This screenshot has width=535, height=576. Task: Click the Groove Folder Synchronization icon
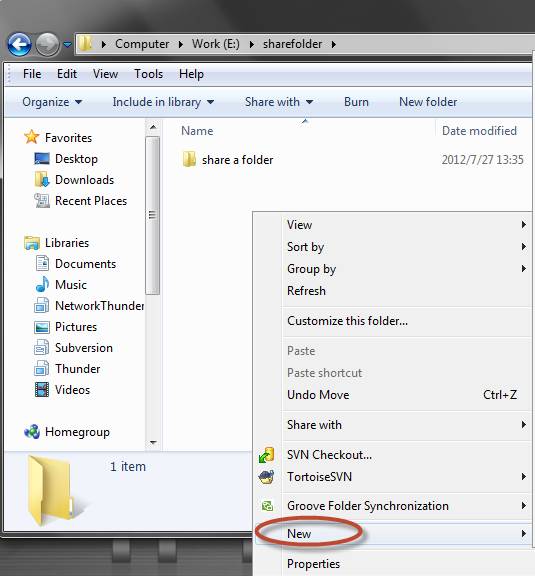pyautogui.click(x=267, y=506)
